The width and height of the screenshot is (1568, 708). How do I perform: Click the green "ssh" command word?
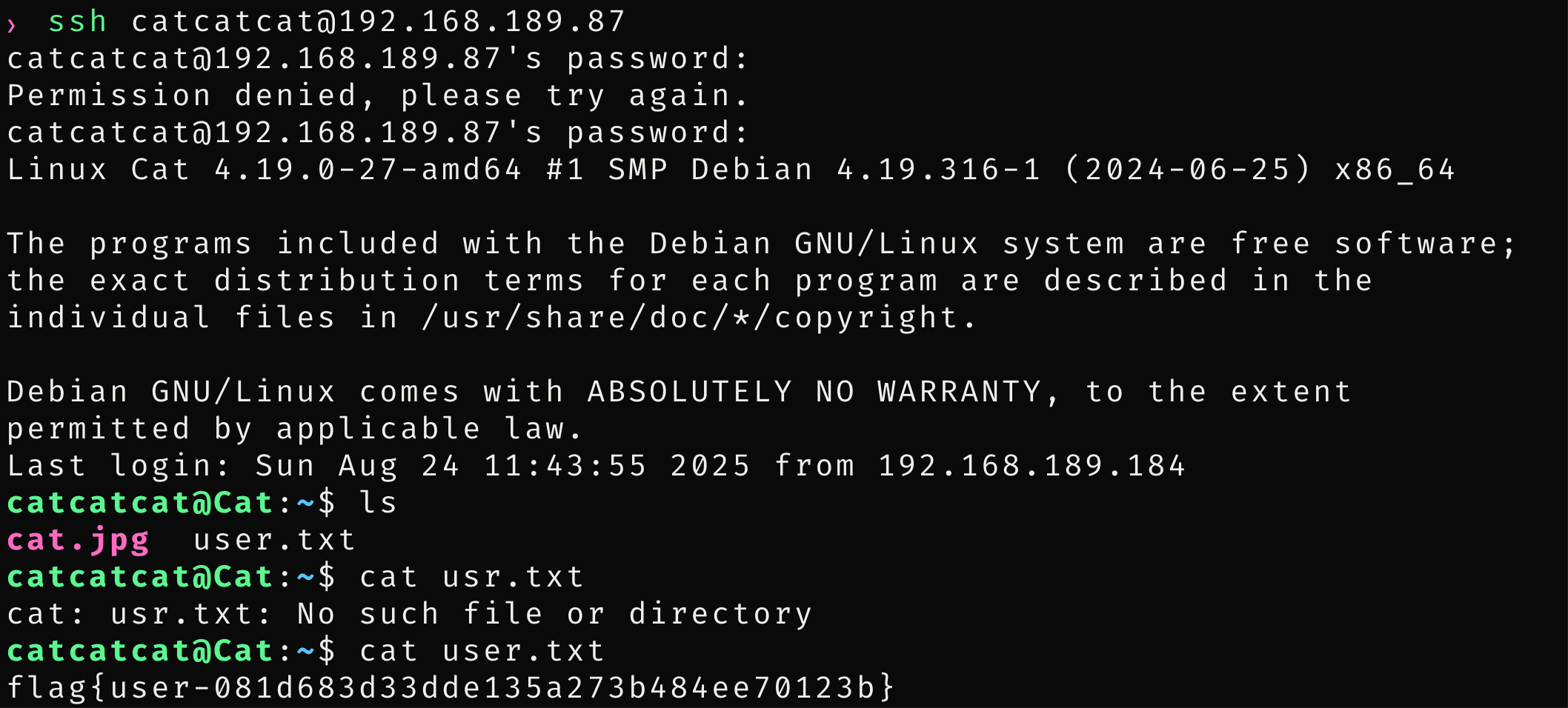tap(78, 21)
